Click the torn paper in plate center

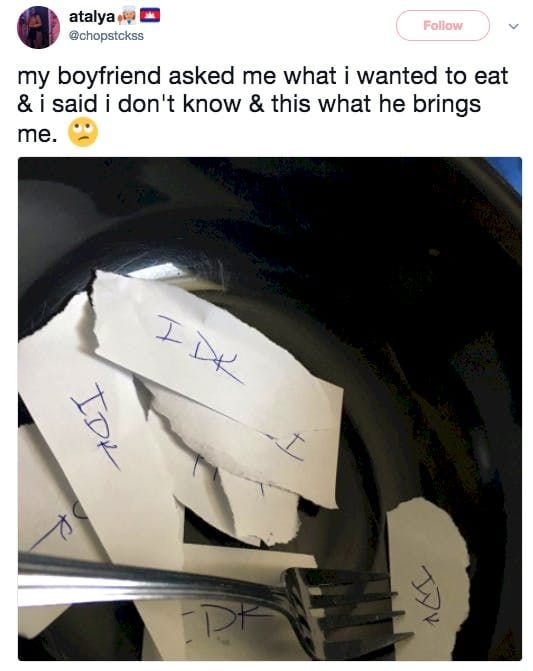pyautogui.click(x=240, y=462)
